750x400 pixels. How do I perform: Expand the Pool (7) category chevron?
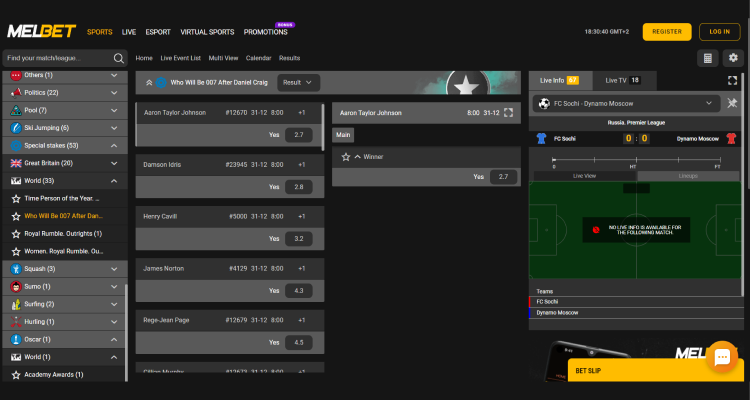point(114,111)
